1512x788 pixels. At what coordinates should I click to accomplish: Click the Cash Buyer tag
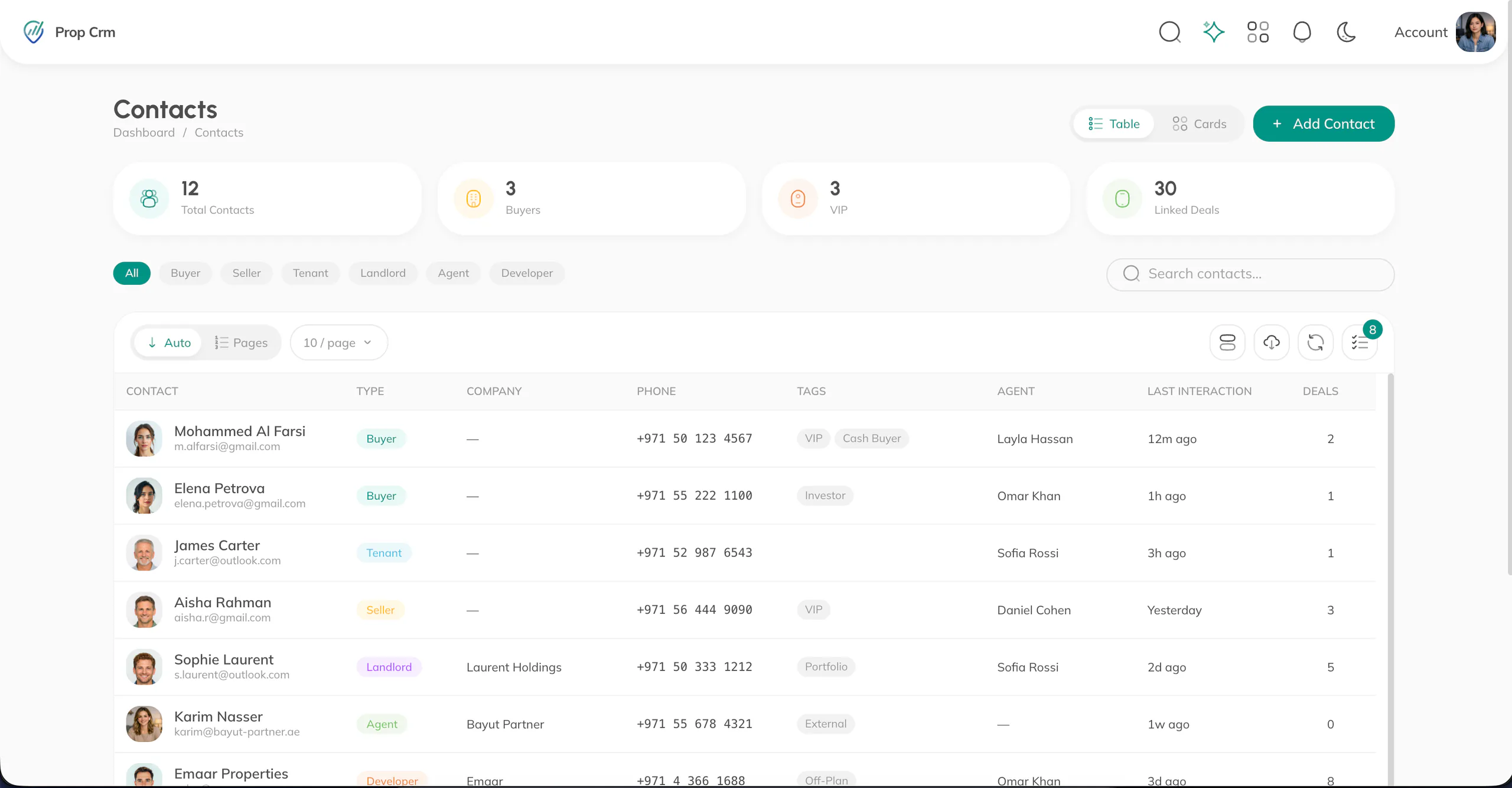click(x=872, y=438)
